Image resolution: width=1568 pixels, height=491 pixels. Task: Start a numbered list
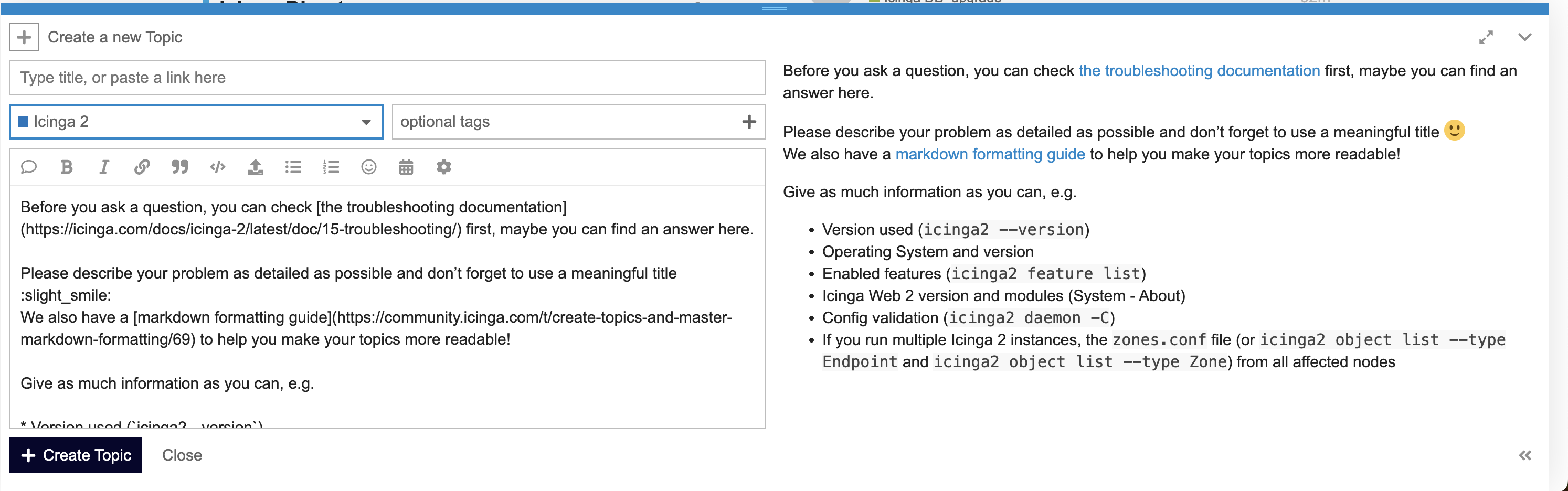click(331, 167)
